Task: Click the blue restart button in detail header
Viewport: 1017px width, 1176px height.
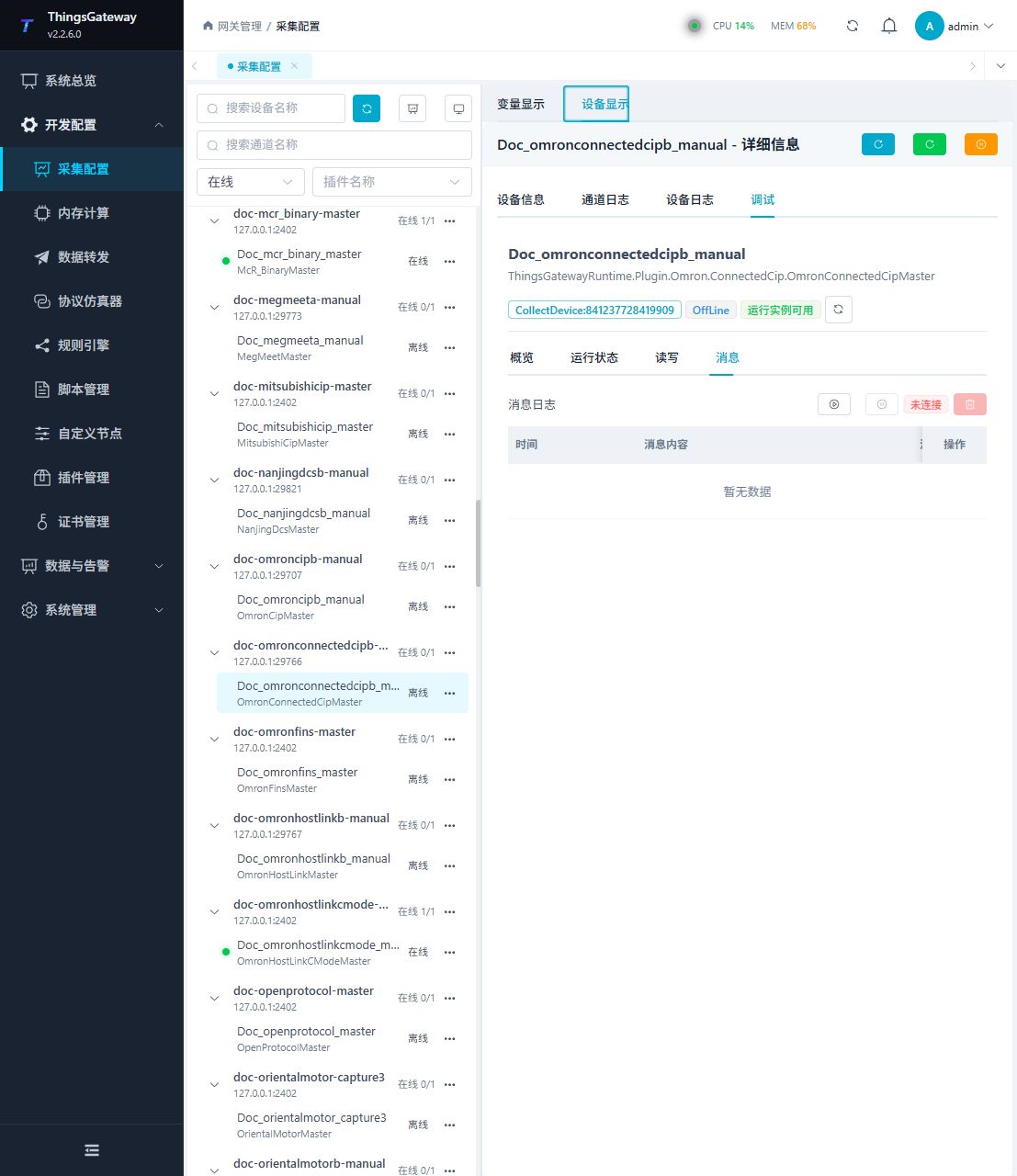Action: coord(878,144)
